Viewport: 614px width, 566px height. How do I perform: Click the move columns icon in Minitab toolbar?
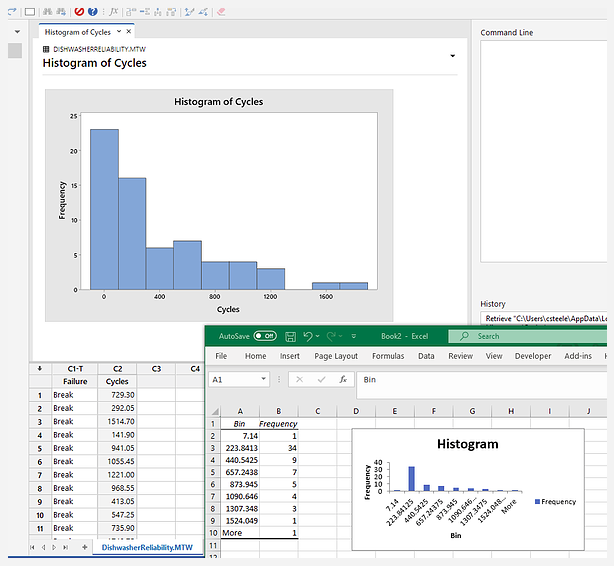point(171,12)
